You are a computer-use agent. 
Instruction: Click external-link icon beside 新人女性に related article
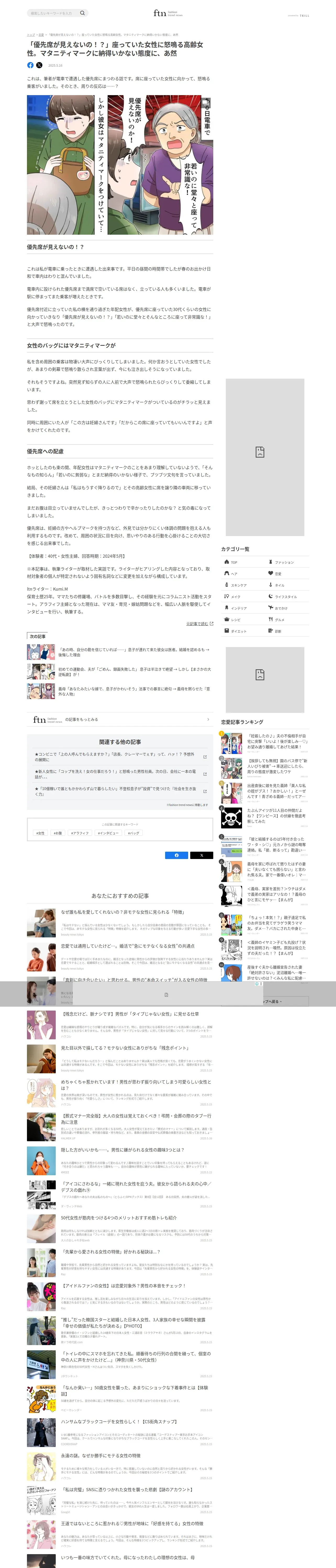point(204,774)
